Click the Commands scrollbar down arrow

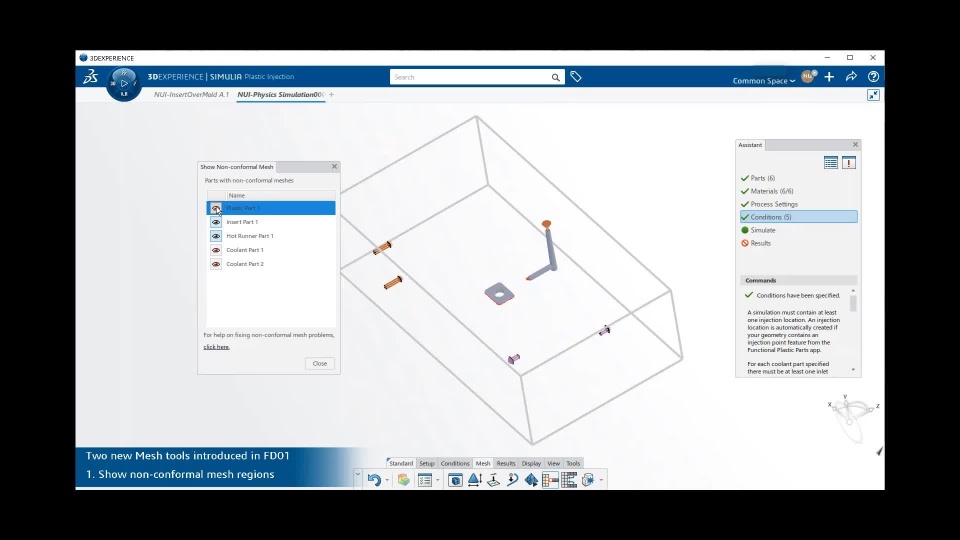click(x=853, y=370)
